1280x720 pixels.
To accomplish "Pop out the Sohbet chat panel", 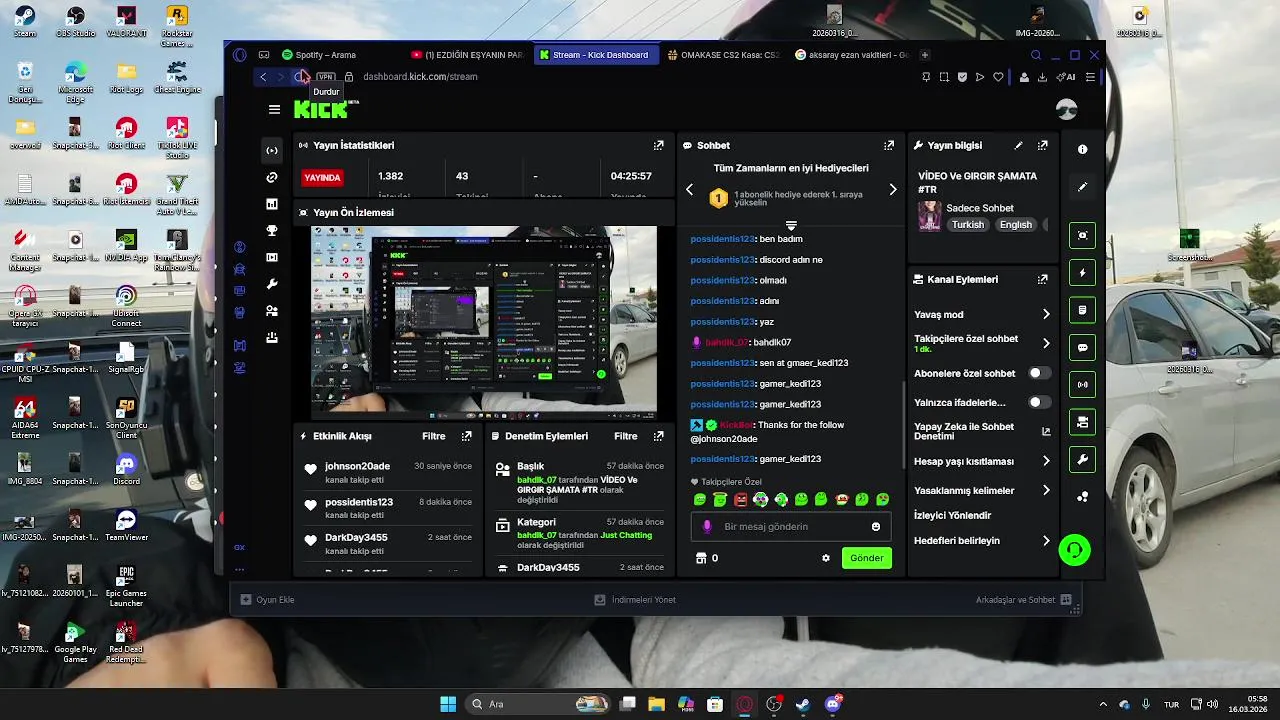I will click(x=889, y=145).
